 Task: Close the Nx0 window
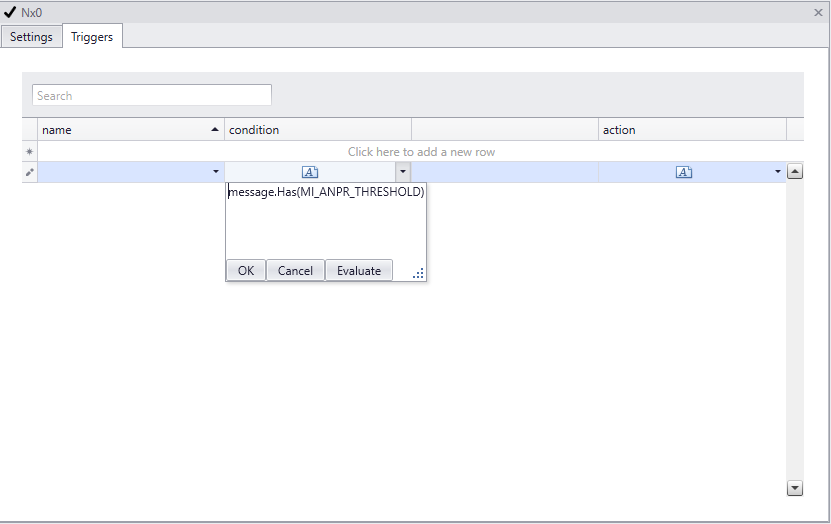(818, 13)
